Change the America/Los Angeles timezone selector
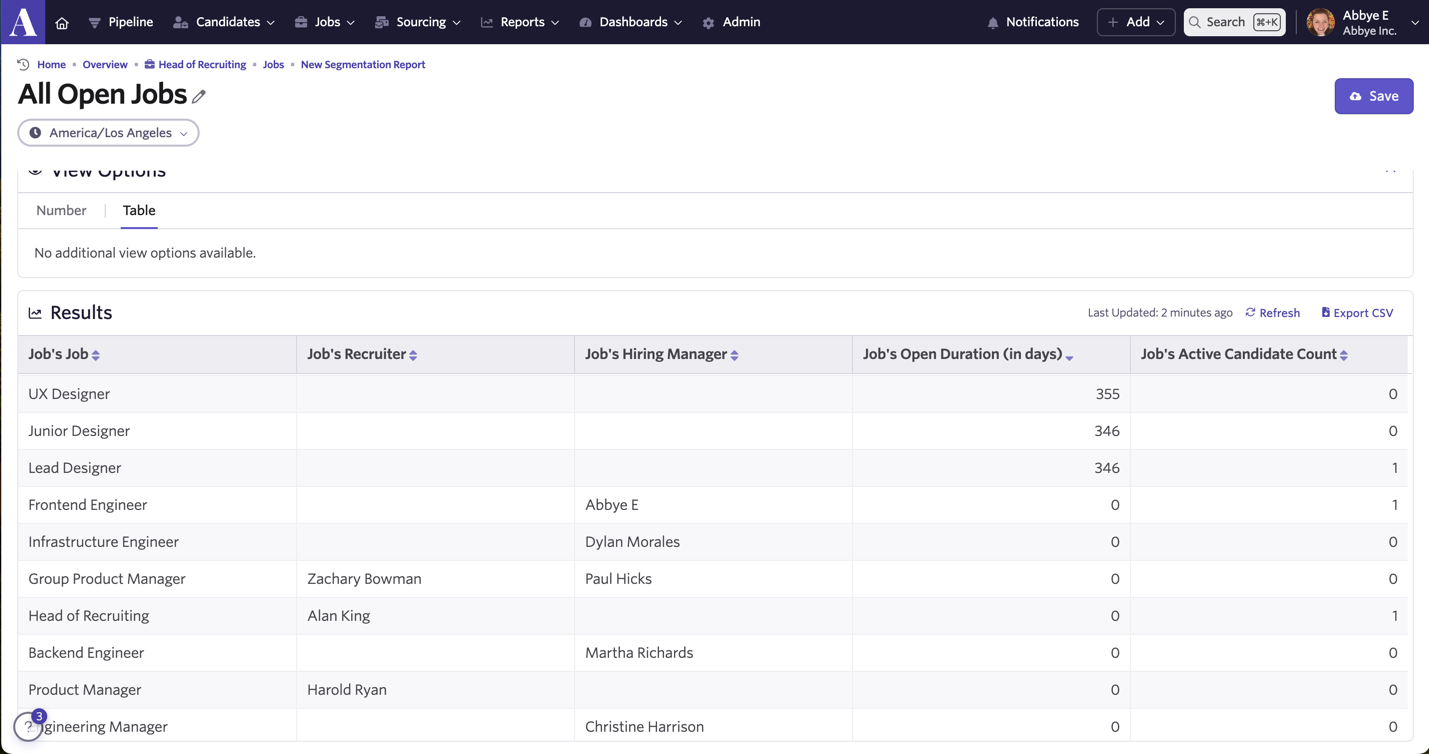 [x=108, y=133]
